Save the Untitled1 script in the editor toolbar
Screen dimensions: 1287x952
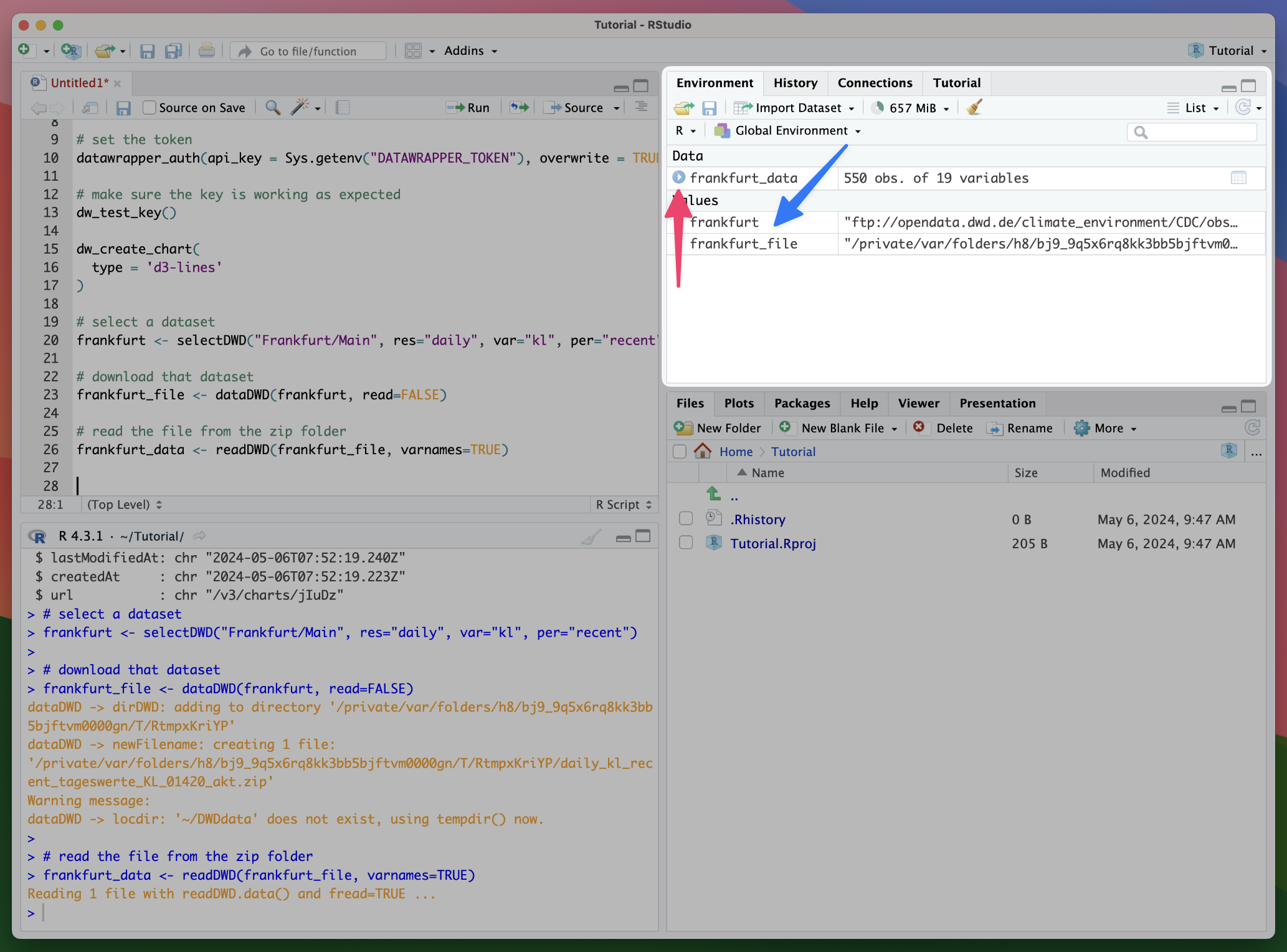(123, 108)
